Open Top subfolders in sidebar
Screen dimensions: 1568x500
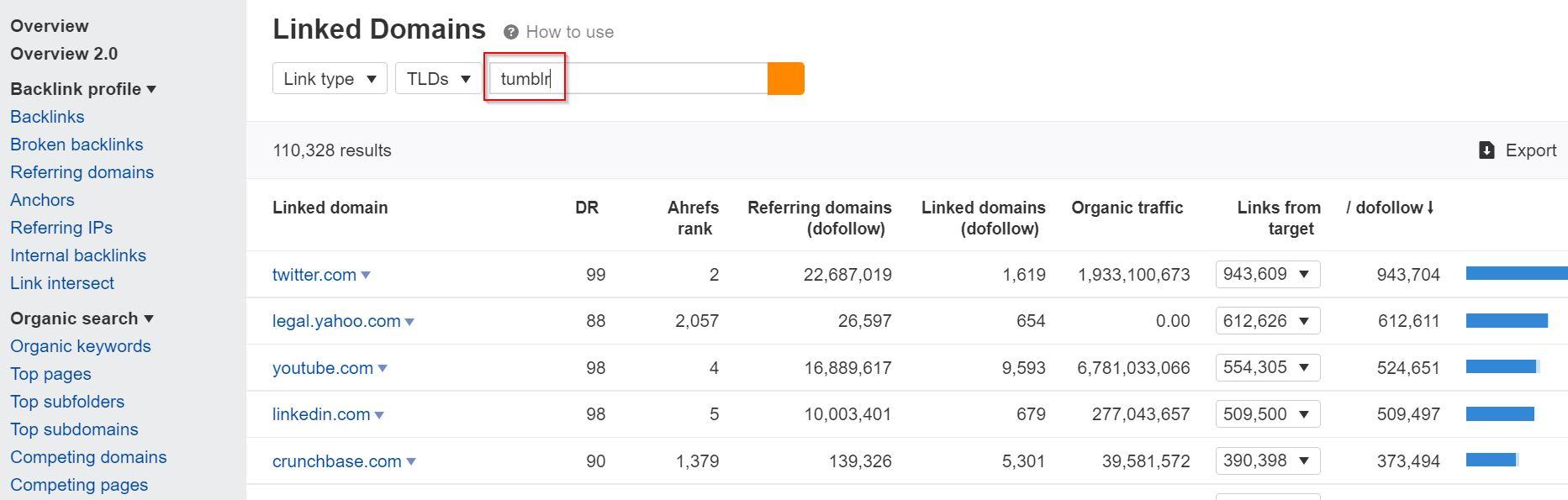(67, 402)
